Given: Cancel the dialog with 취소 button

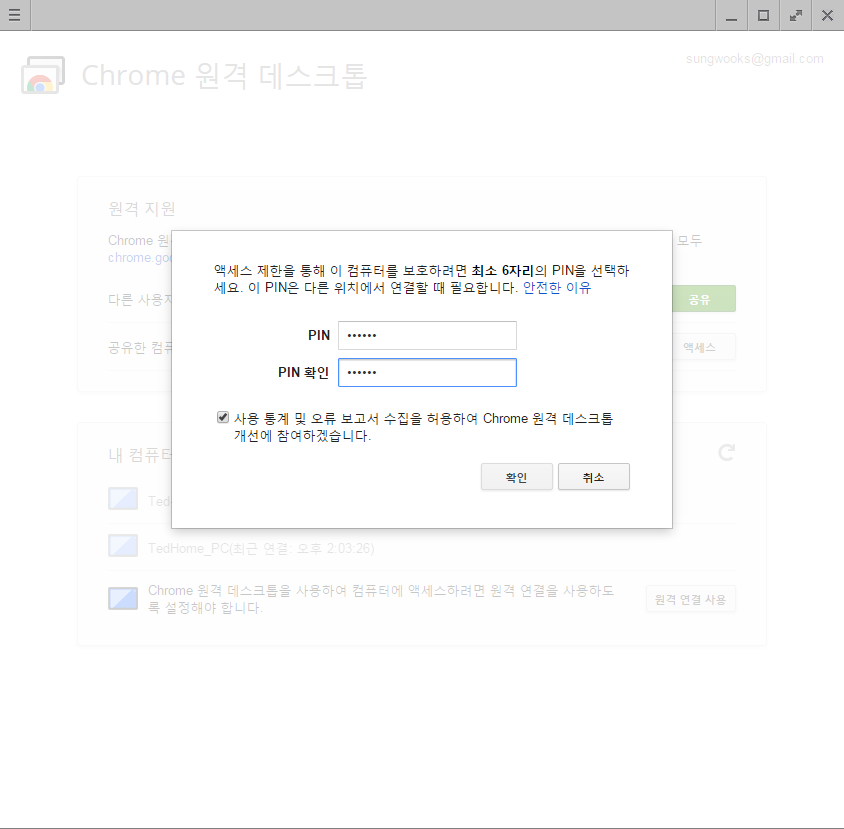Looking at the screenshot, I should [594, 477].
